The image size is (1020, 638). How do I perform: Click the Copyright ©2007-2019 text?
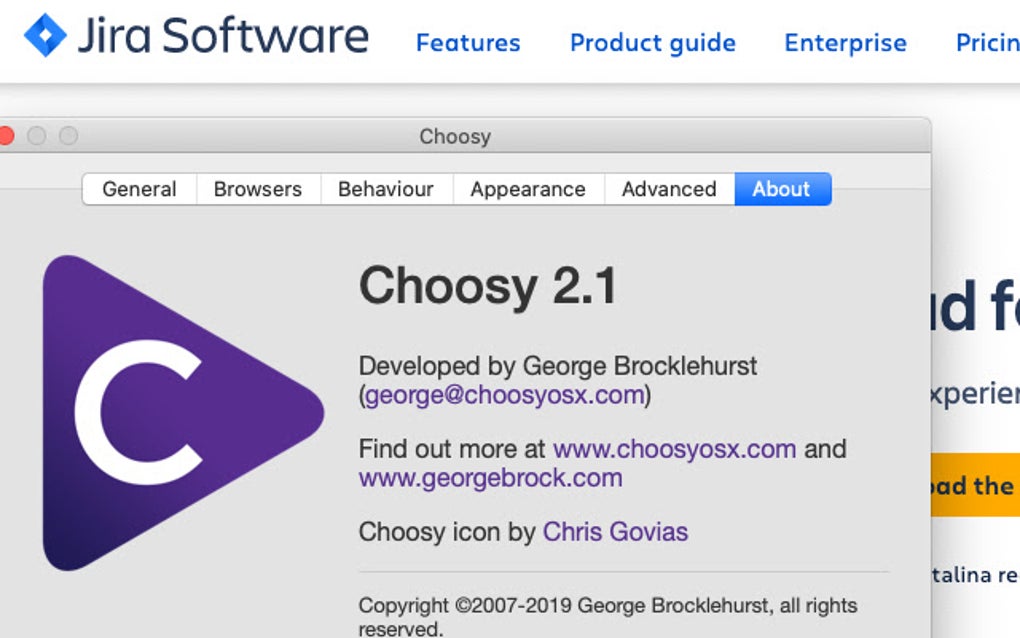[608, 616]
